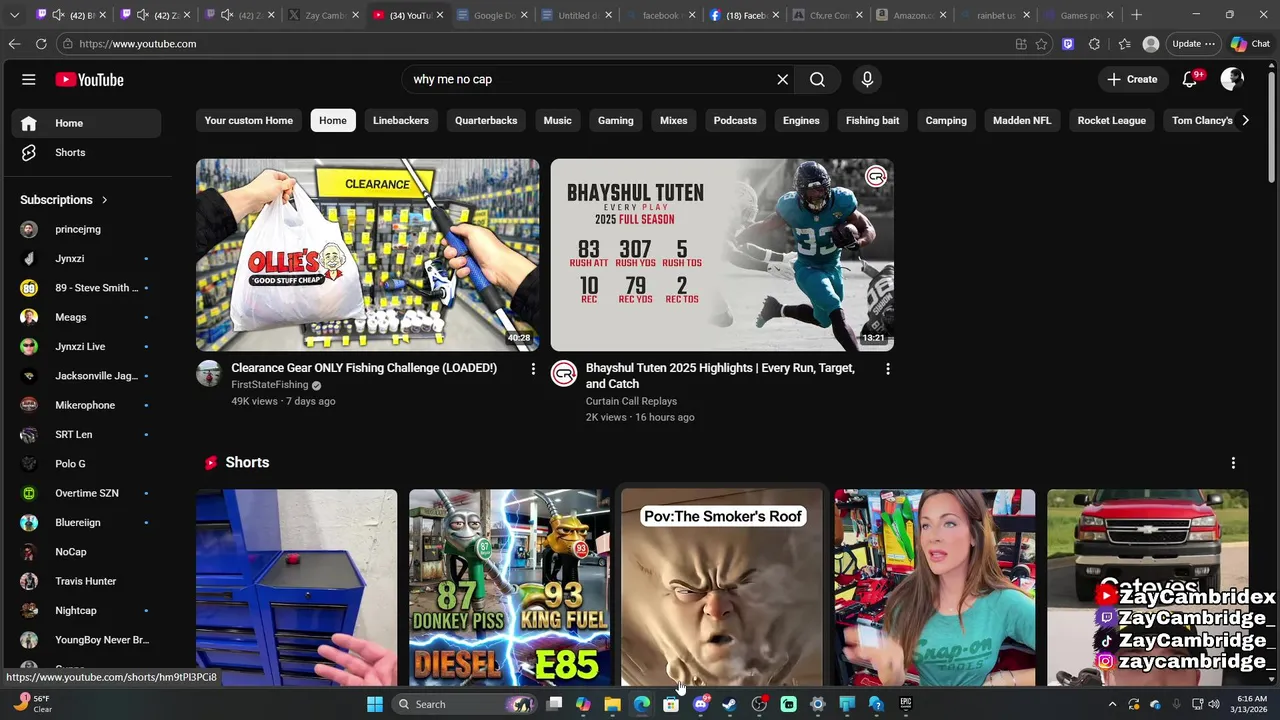The width and height of the screenshot is (1280, 720).
Task: Open the Donkey Piss diesel E85 short
Action: click(509, 588)
